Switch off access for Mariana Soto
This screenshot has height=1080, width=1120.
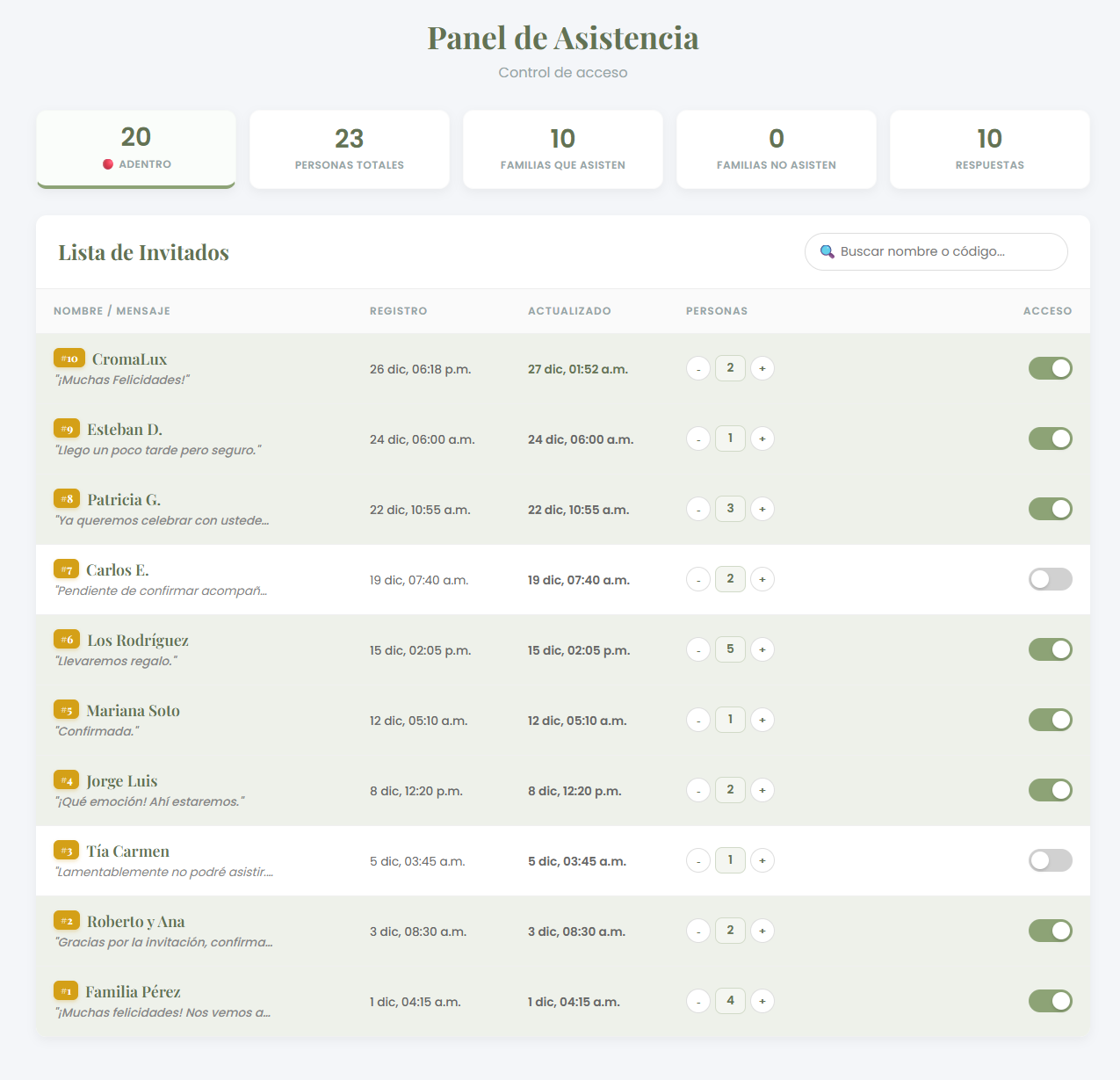coord(1050,720)
